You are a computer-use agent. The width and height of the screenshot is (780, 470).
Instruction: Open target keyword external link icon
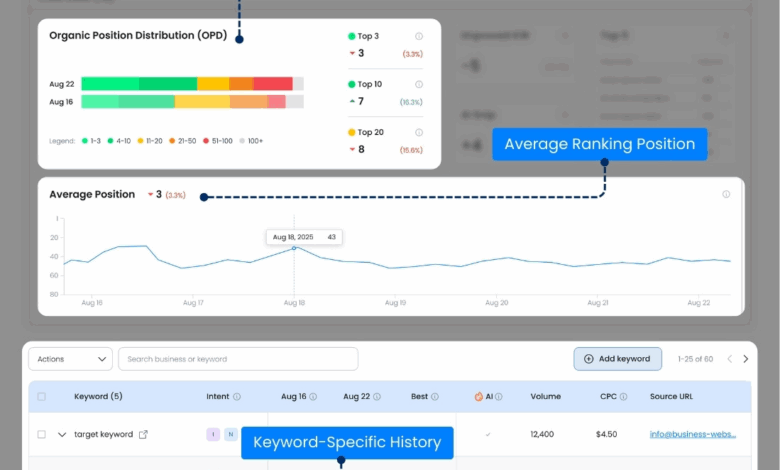click(143, 435)
